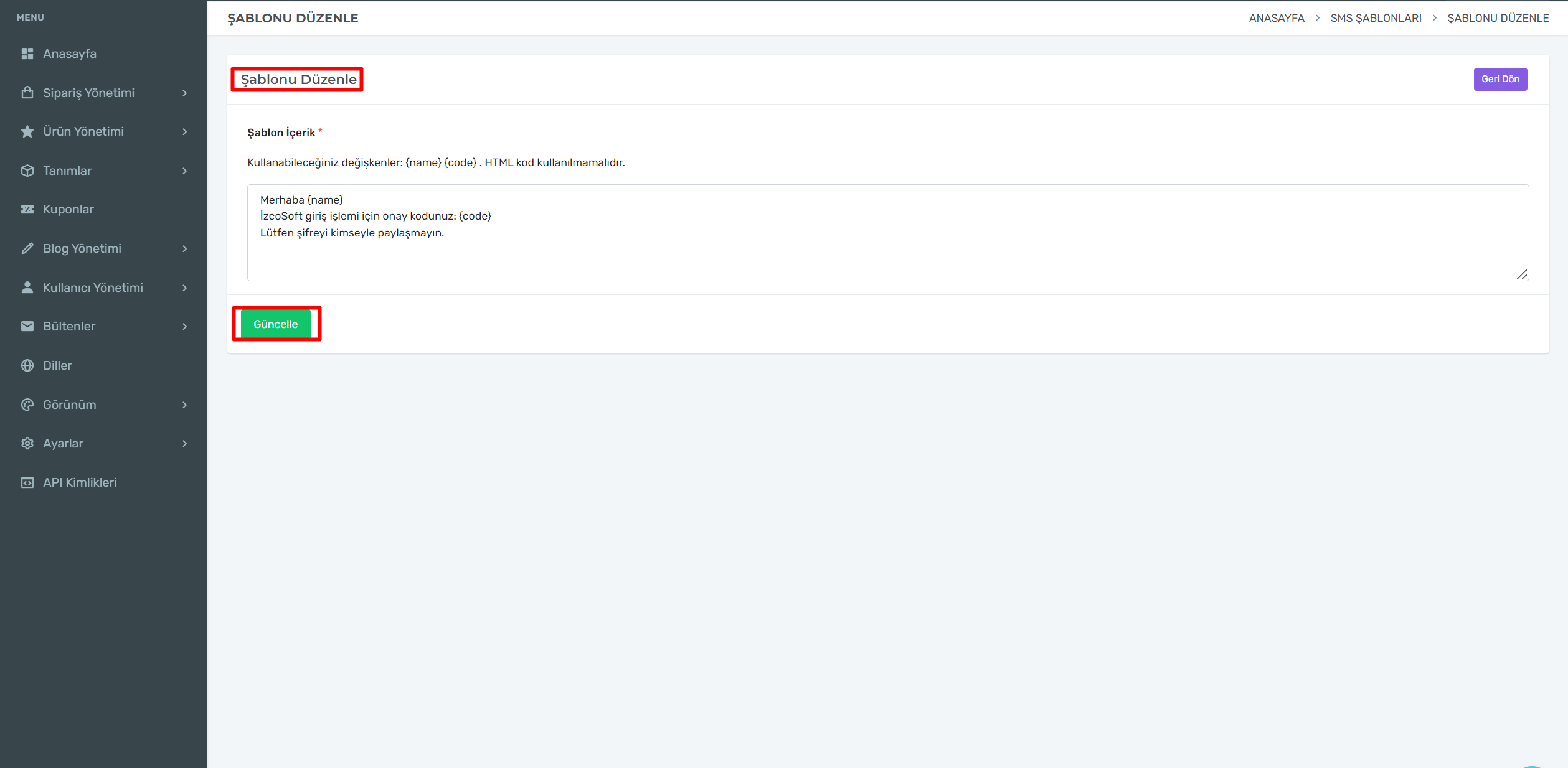Expand the Tanımlar submenu chevron
Viewport: 1568px width, 768px height.
[184, 171]
